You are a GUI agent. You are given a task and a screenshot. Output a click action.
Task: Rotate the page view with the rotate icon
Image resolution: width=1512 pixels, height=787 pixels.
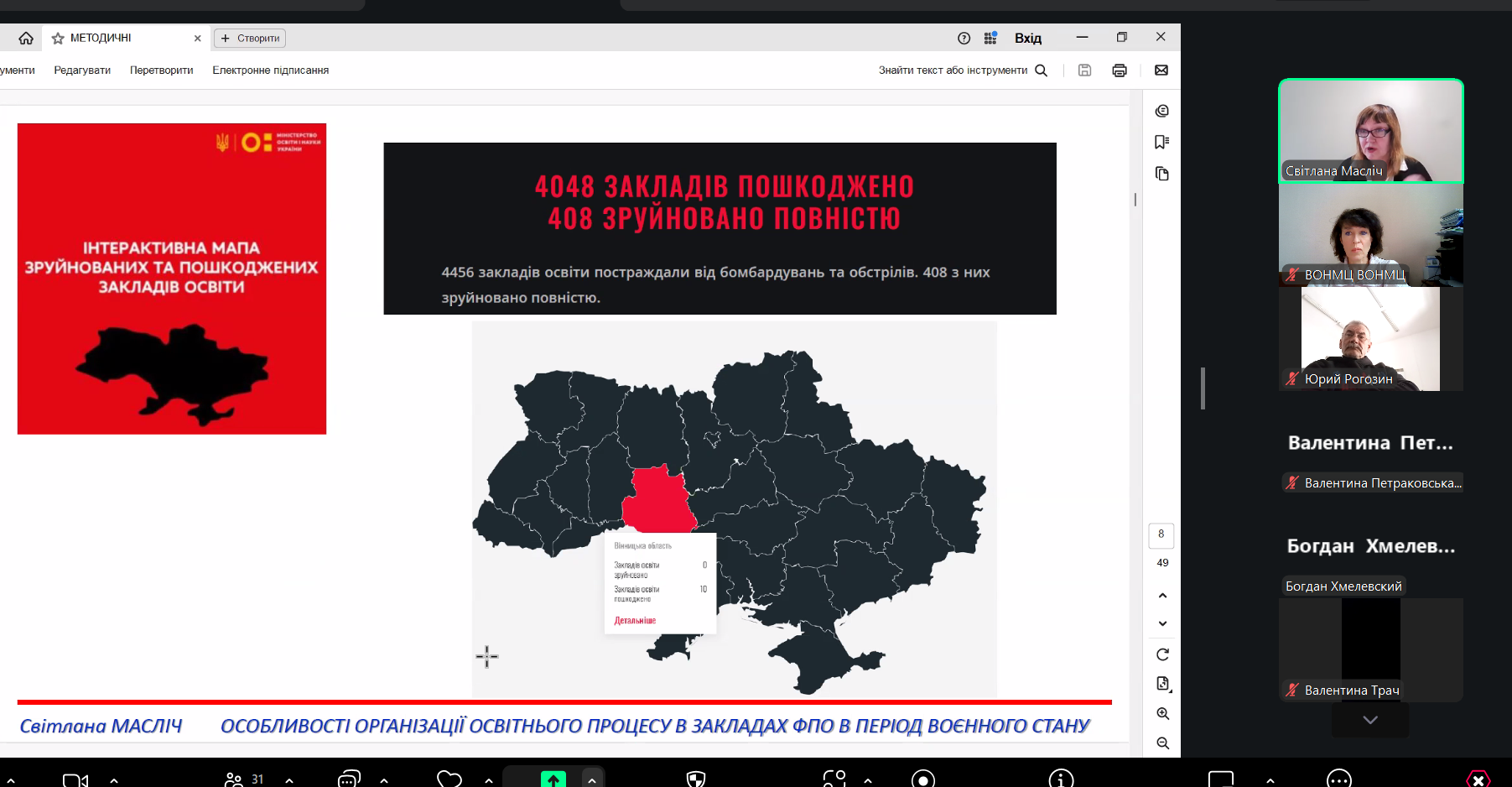point(1162,654)
